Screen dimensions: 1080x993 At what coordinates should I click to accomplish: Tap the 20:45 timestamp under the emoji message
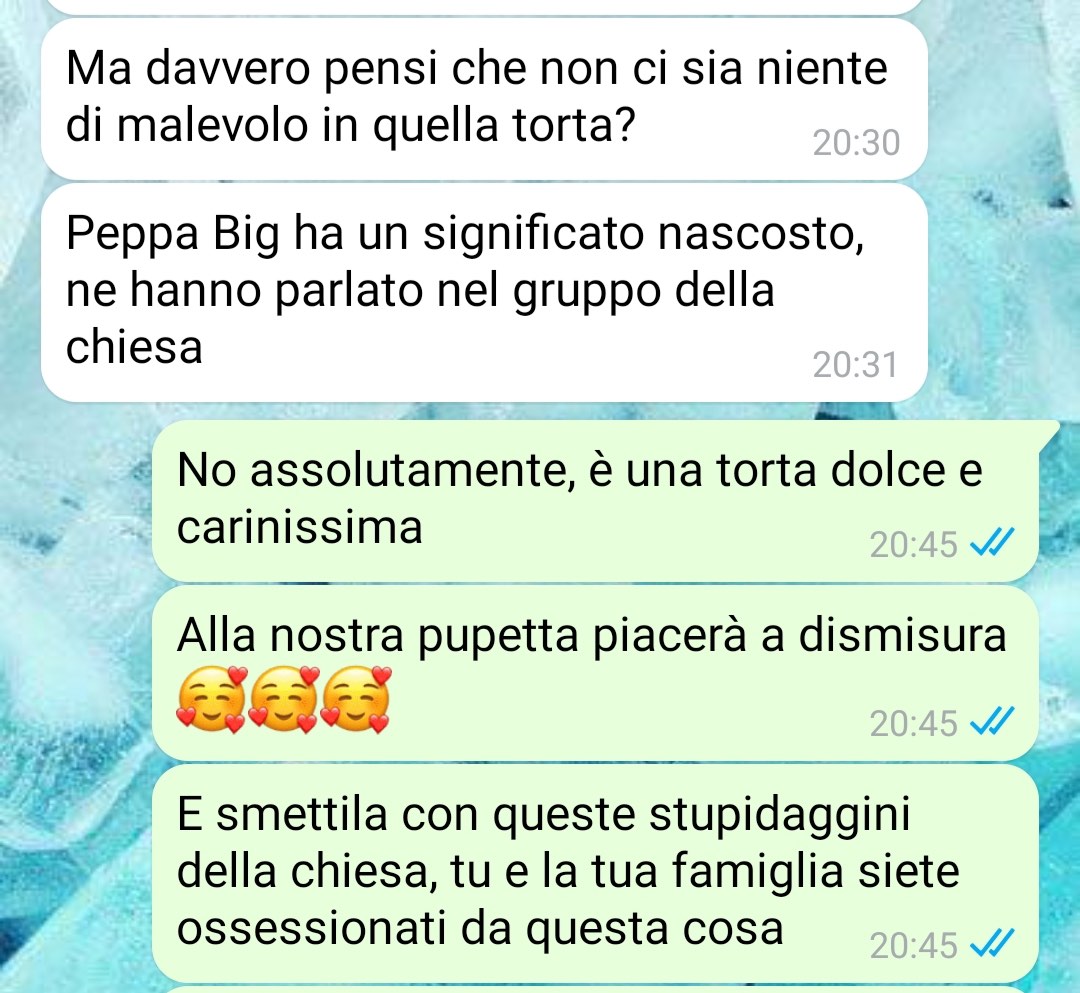pyautogui.click(x=913, y=724)
